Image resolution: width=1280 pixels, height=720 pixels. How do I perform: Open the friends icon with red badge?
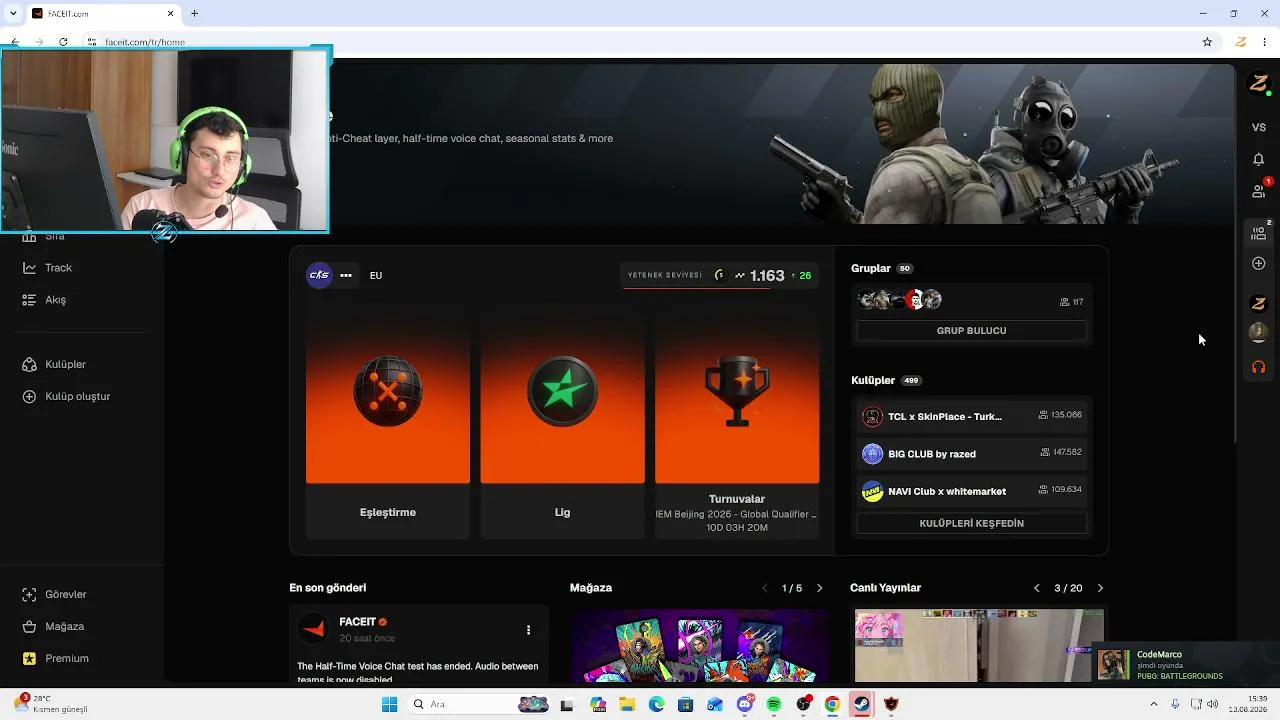(x=1259, y=190)
